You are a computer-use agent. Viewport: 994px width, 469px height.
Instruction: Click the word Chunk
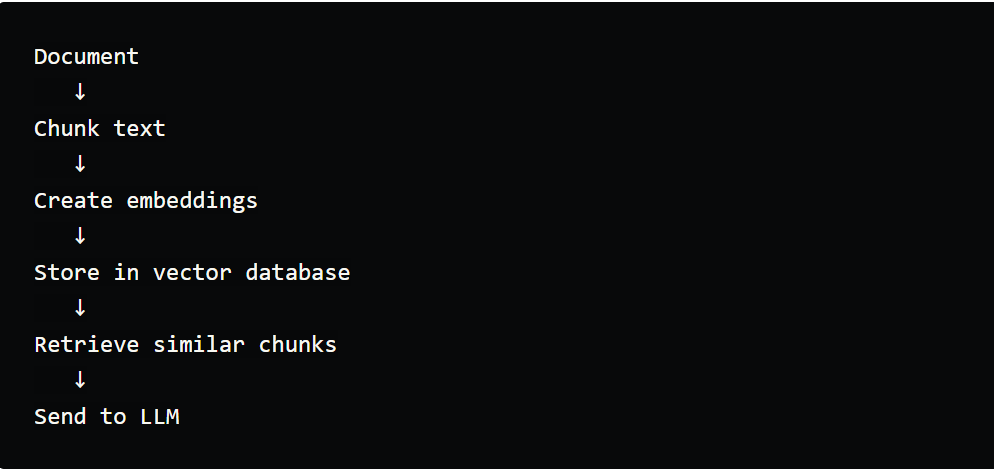coord(67,129)
